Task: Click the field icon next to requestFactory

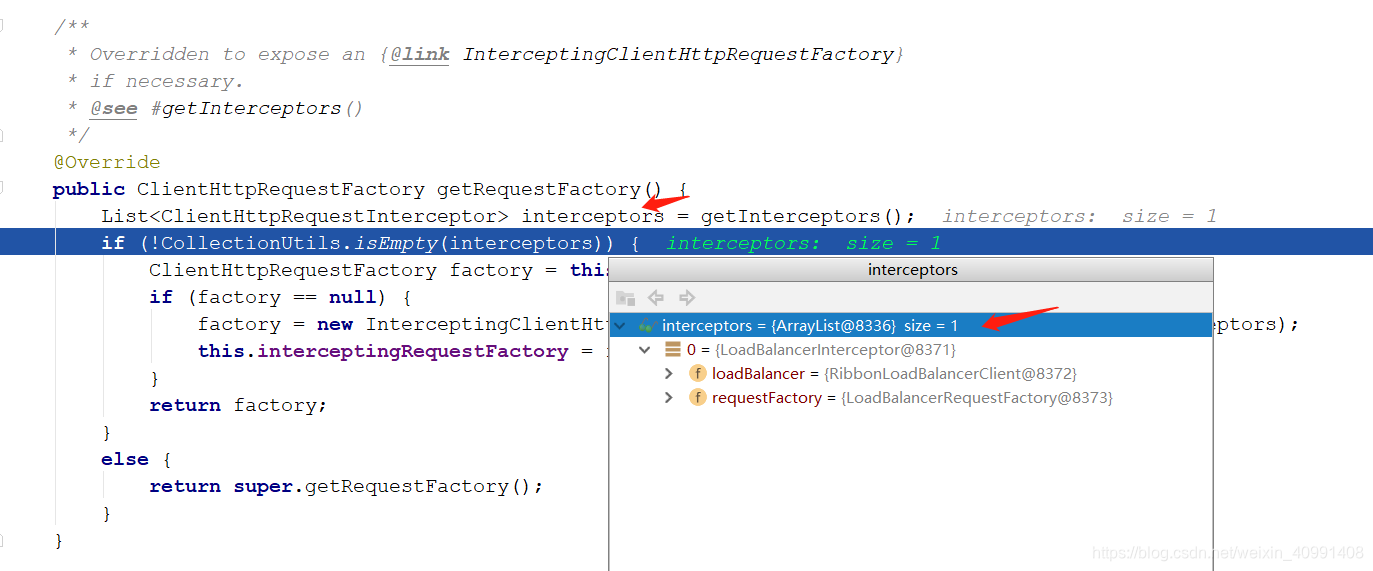Action: (698, 398)
